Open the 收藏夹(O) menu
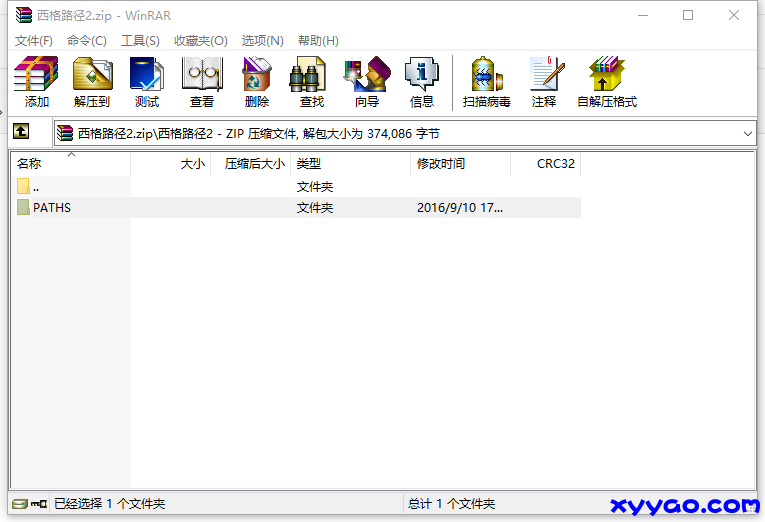Viewport: 765px width, 522px height. point(201,40)
